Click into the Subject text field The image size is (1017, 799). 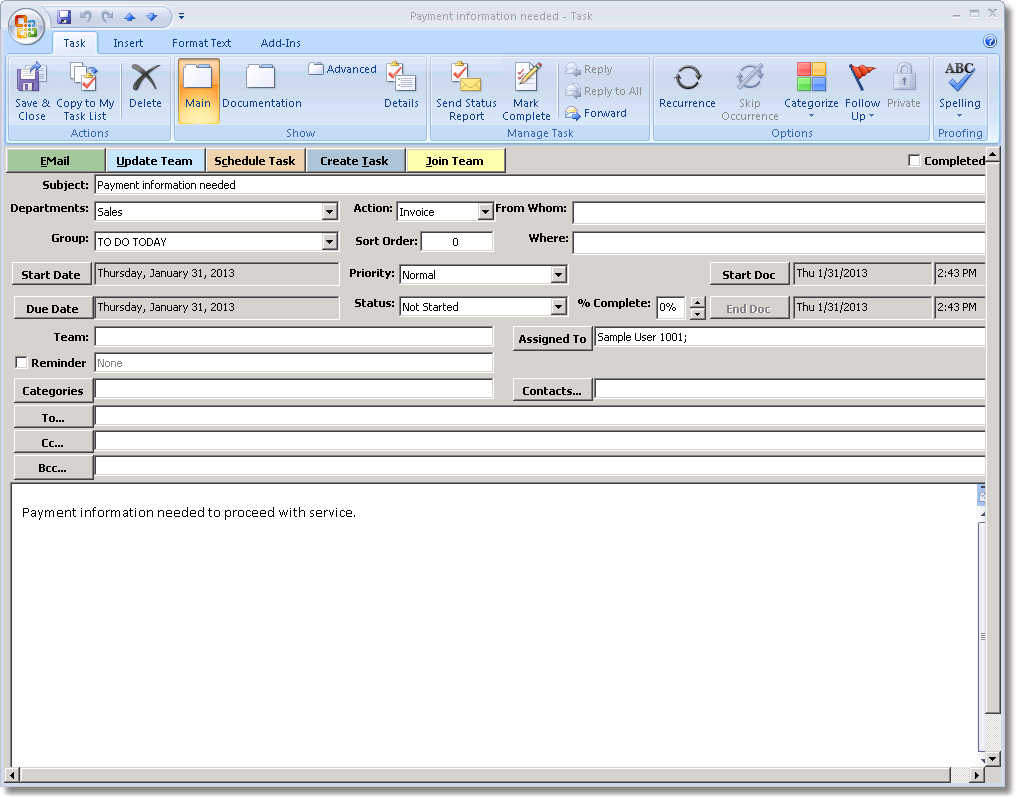click(540, 185)
